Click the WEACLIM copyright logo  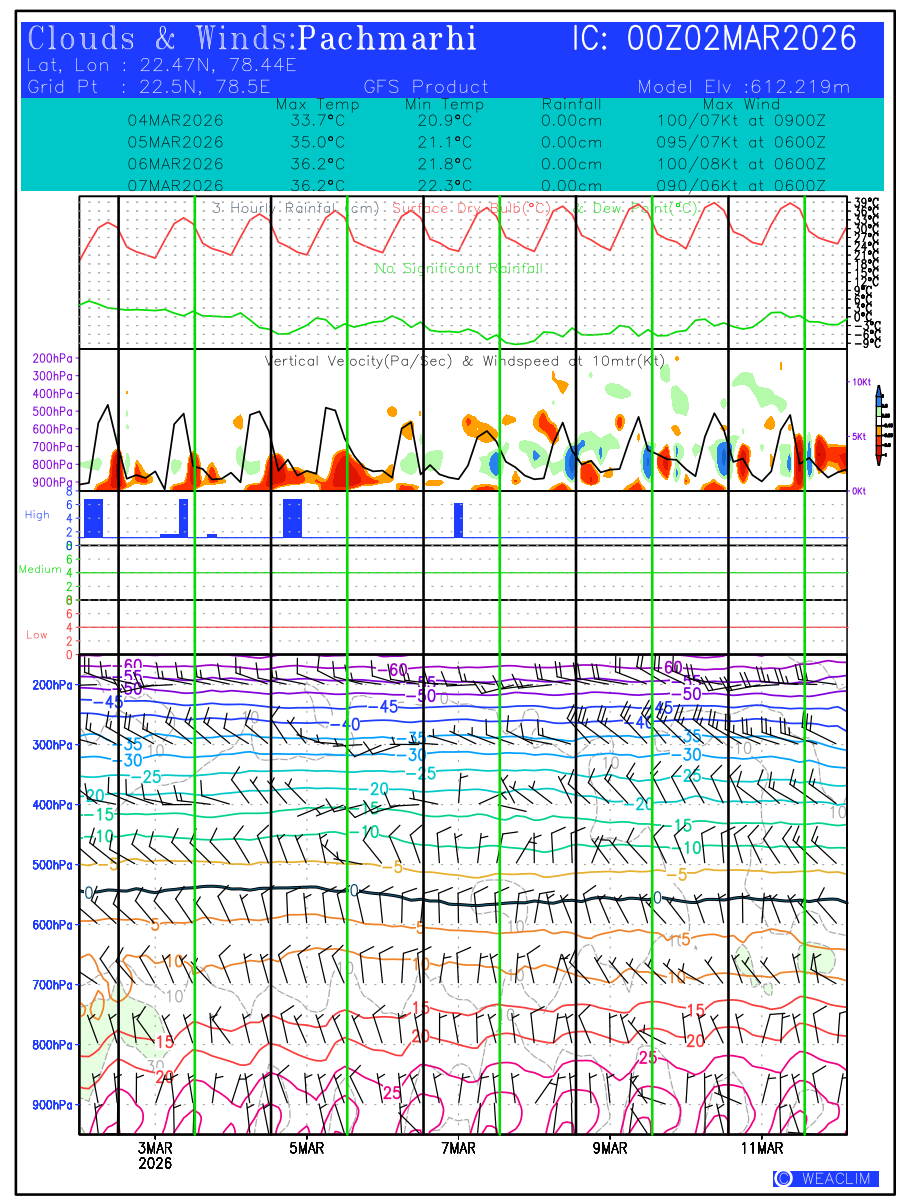826,1179
